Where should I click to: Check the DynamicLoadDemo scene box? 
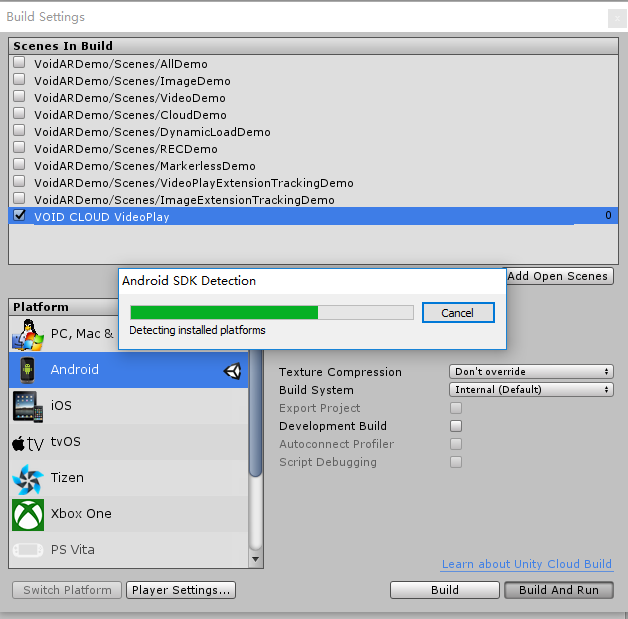click(x=19, y=131)
